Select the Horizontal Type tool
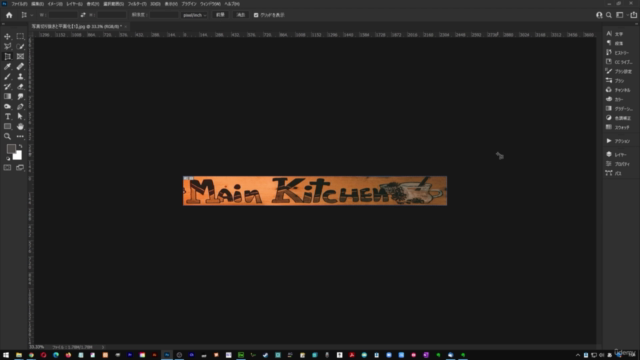The width and height of the screenshot is (640, 360). [7, 116]
